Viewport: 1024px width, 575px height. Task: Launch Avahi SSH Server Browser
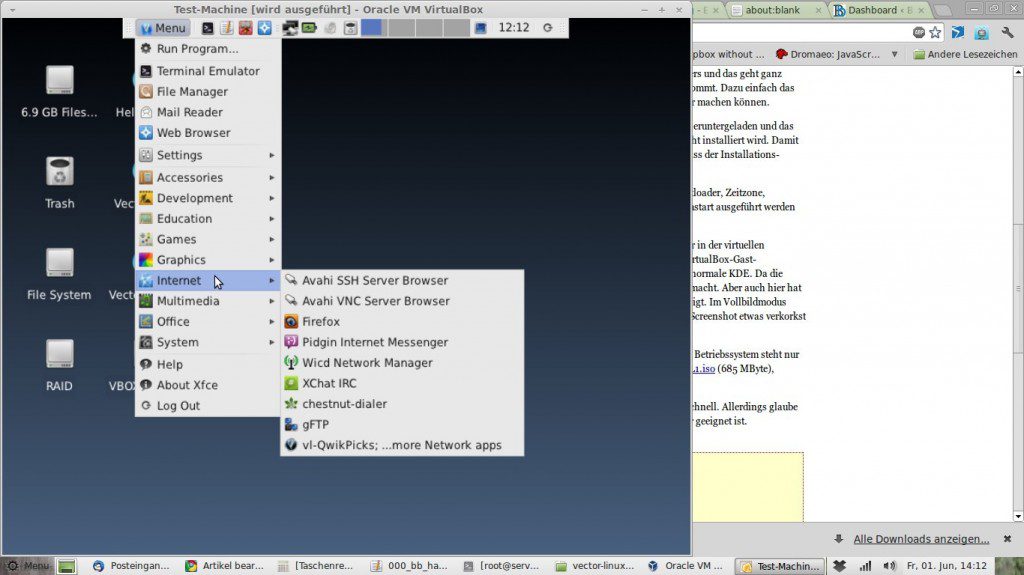(402, 280)
